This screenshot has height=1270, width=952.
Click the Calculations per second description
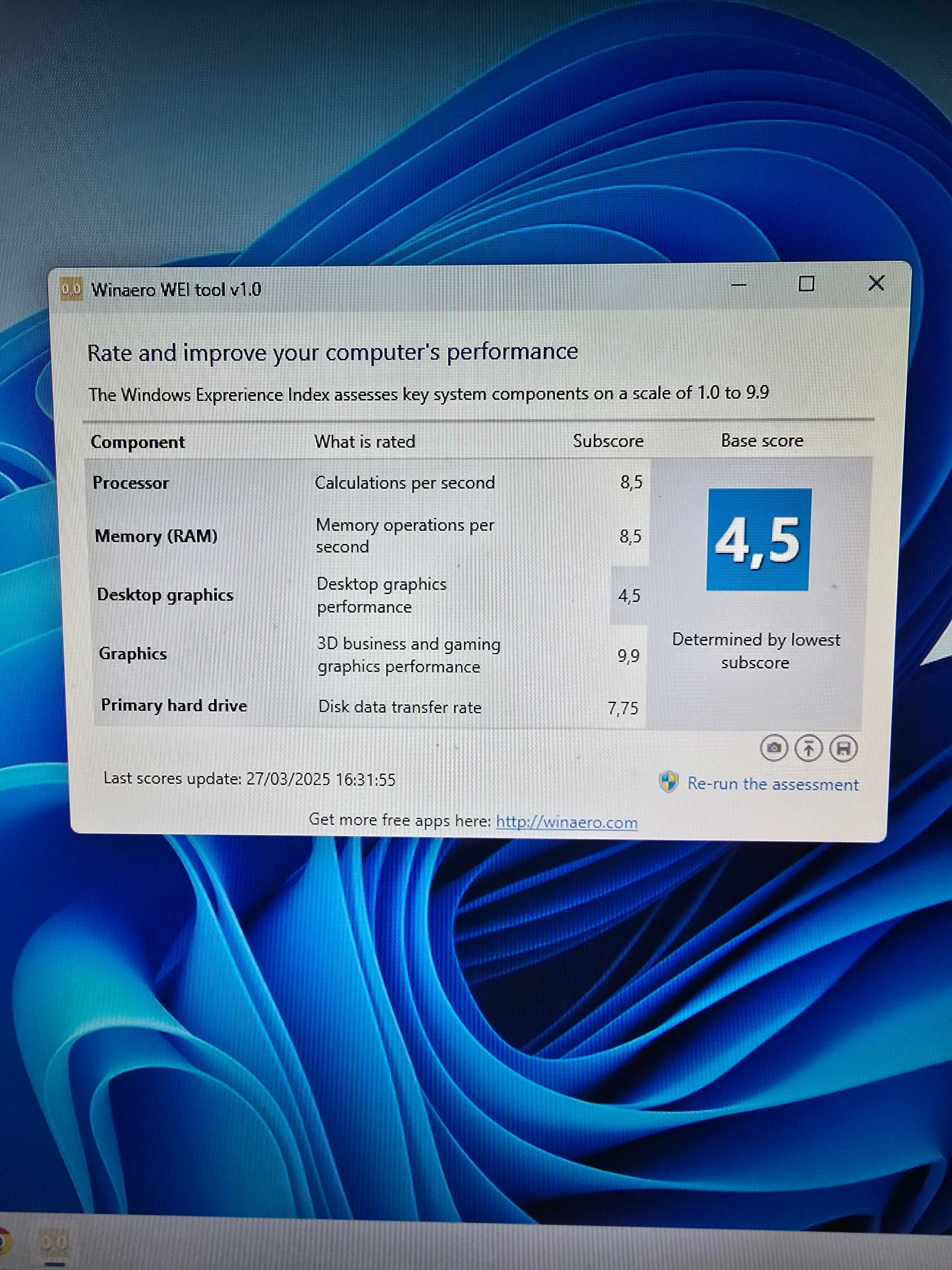coord(405,483)
